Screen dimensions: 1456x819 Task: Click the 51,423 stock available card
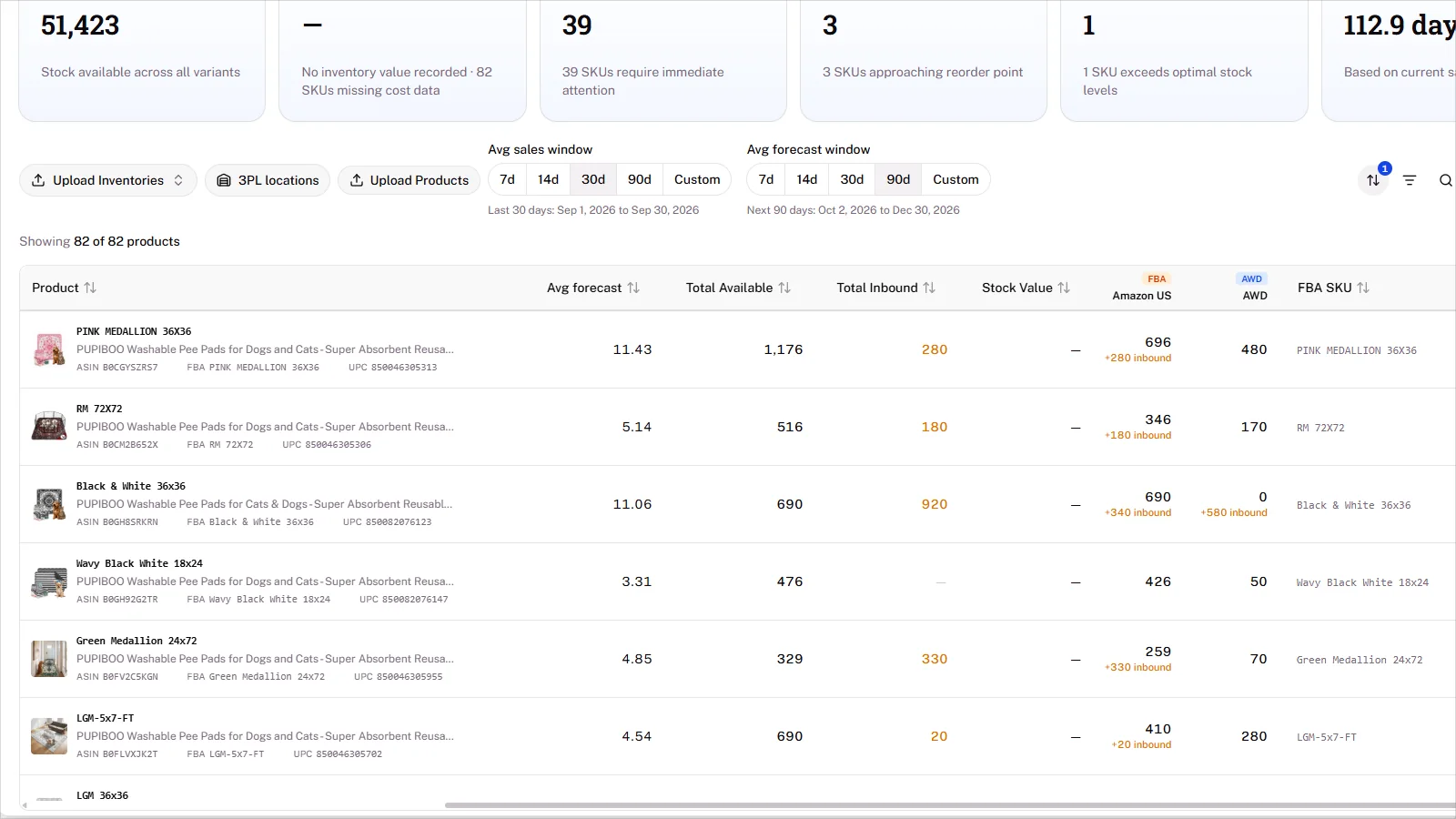coord(142,60)
